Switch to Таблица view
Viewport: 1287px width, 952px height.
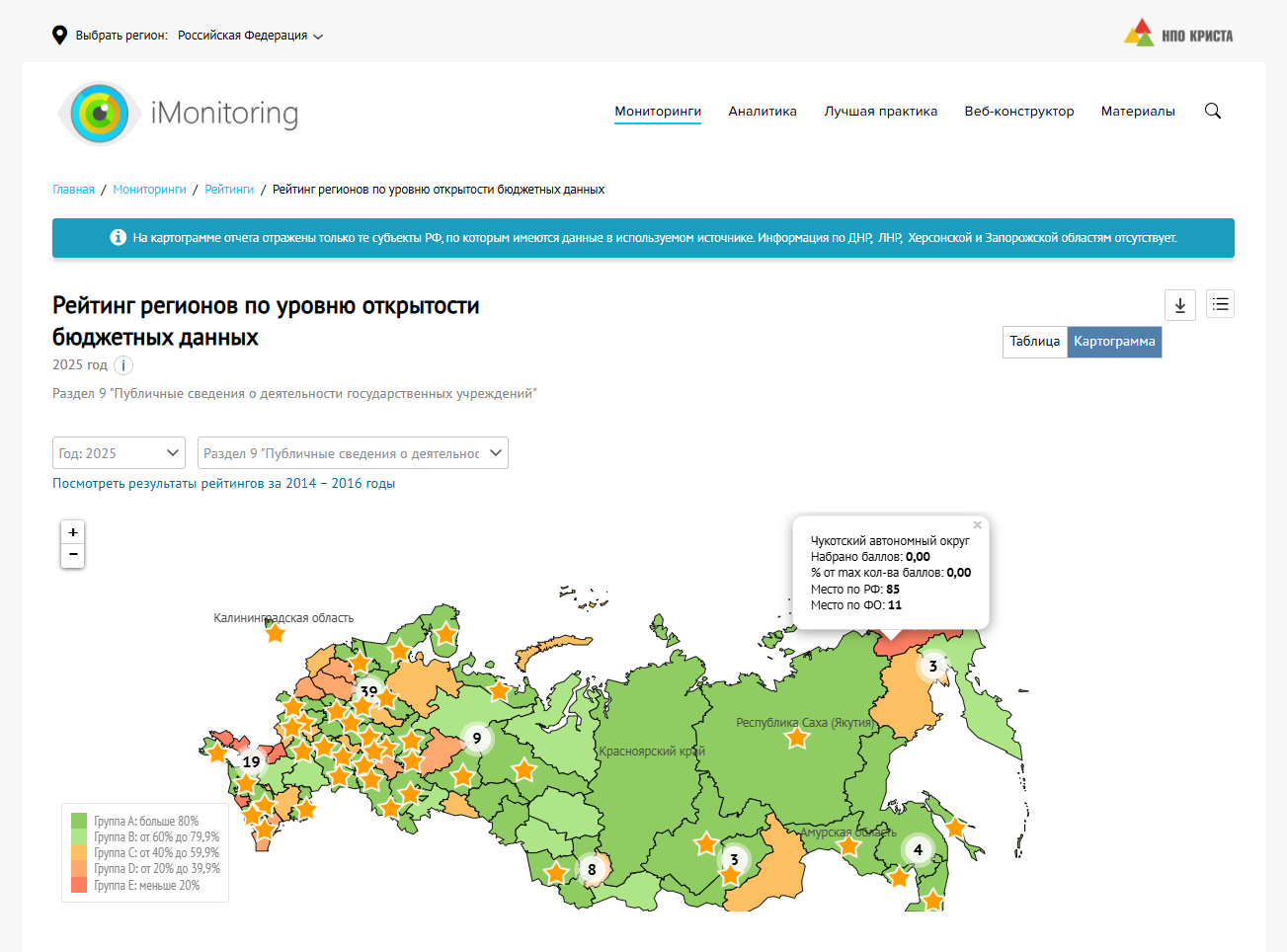tap(1034, 342)
